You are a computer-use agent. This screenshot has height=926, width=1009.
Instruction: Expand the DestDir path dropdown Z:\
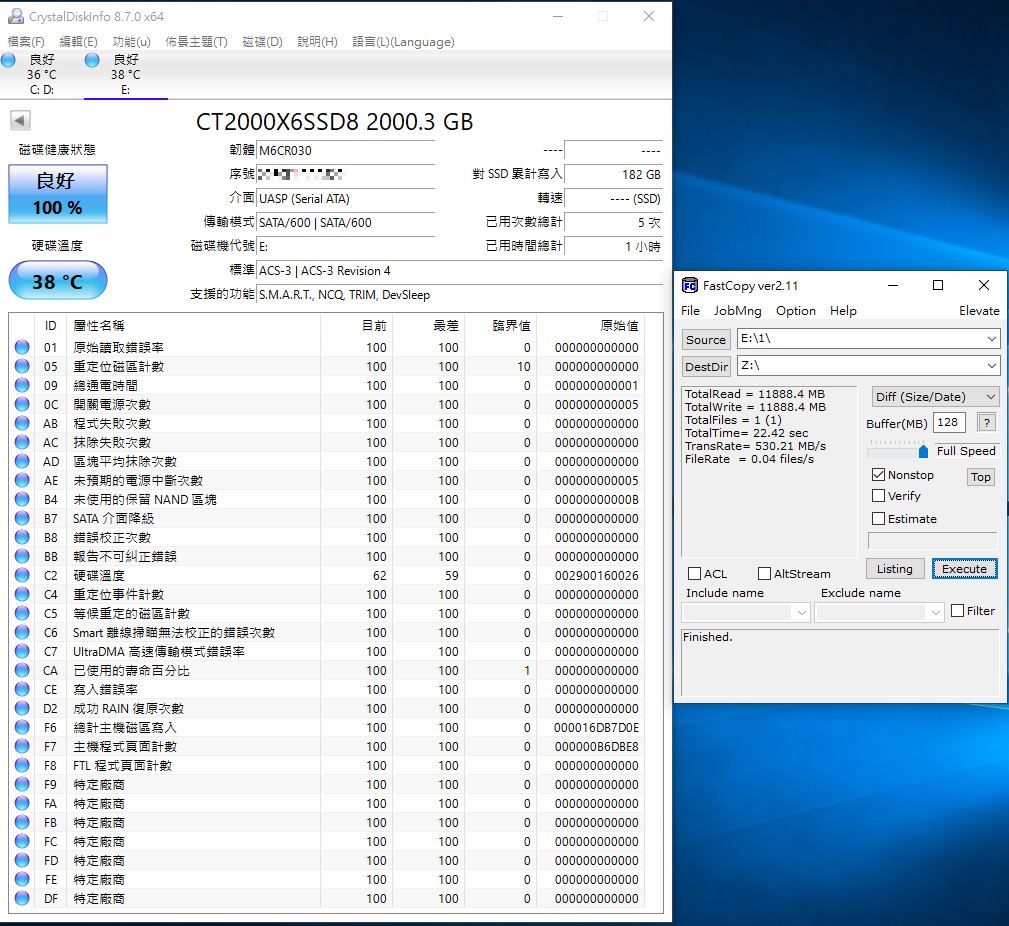coord(991,366)
